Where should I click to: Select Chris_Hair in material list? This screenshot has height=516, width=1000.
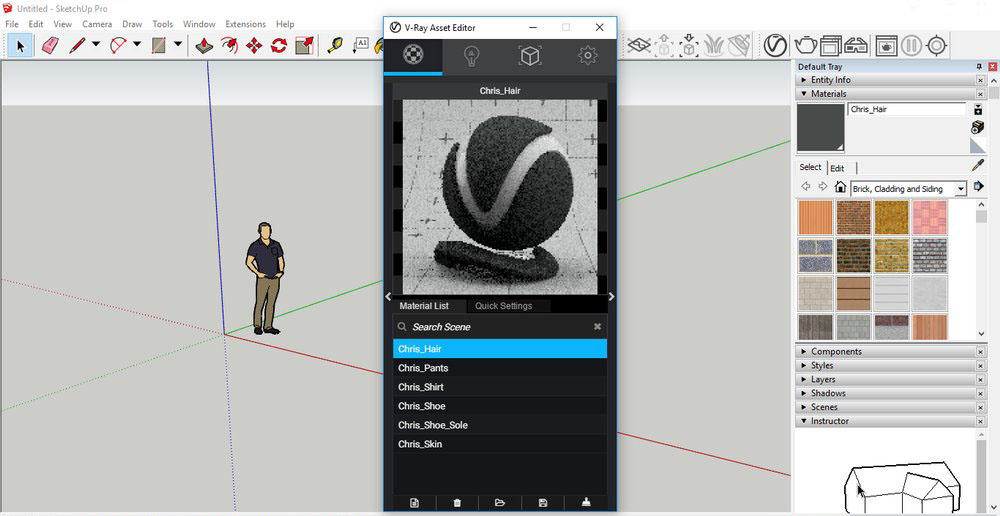[x=499, y=349]
